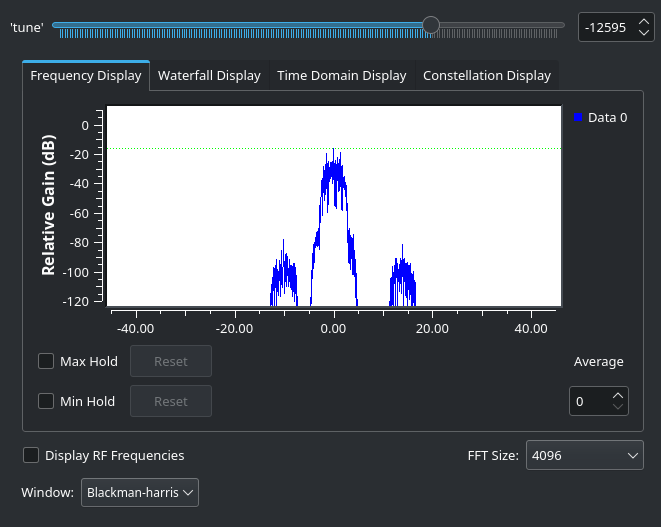Enable the Min Hold checkbox

46,401
